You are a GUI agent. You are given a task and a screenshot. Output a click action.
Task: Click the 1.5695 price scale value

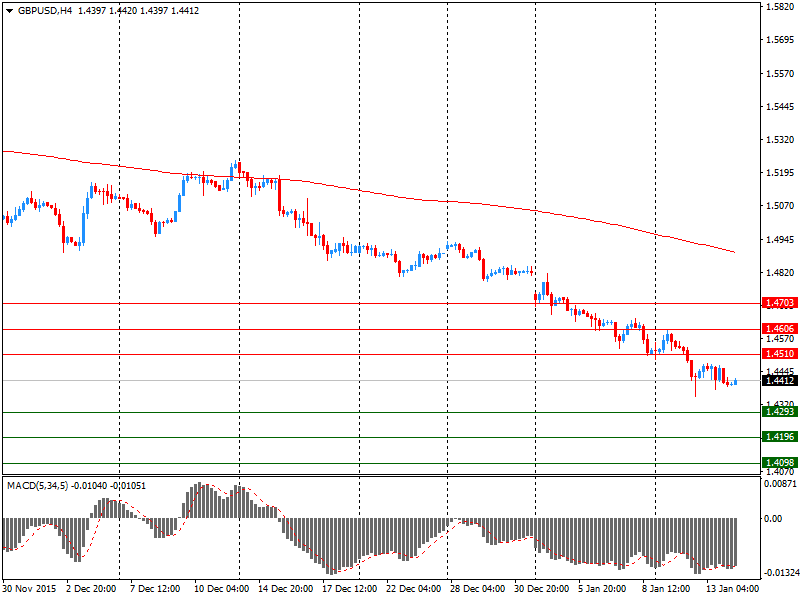781,40
